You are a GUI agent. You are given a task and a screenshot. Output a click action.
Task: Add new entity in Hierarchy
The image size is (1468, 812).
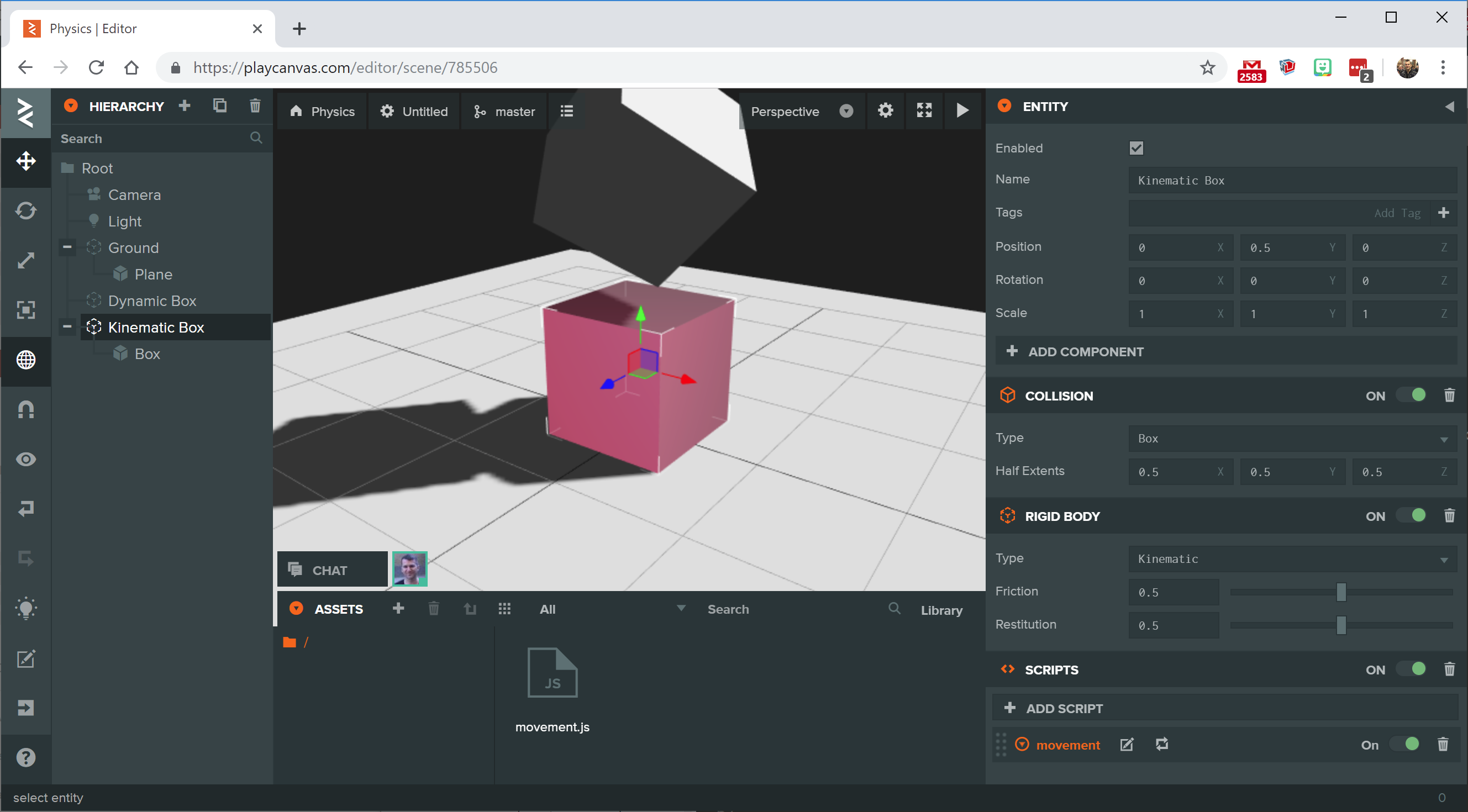tap(184, 106)
